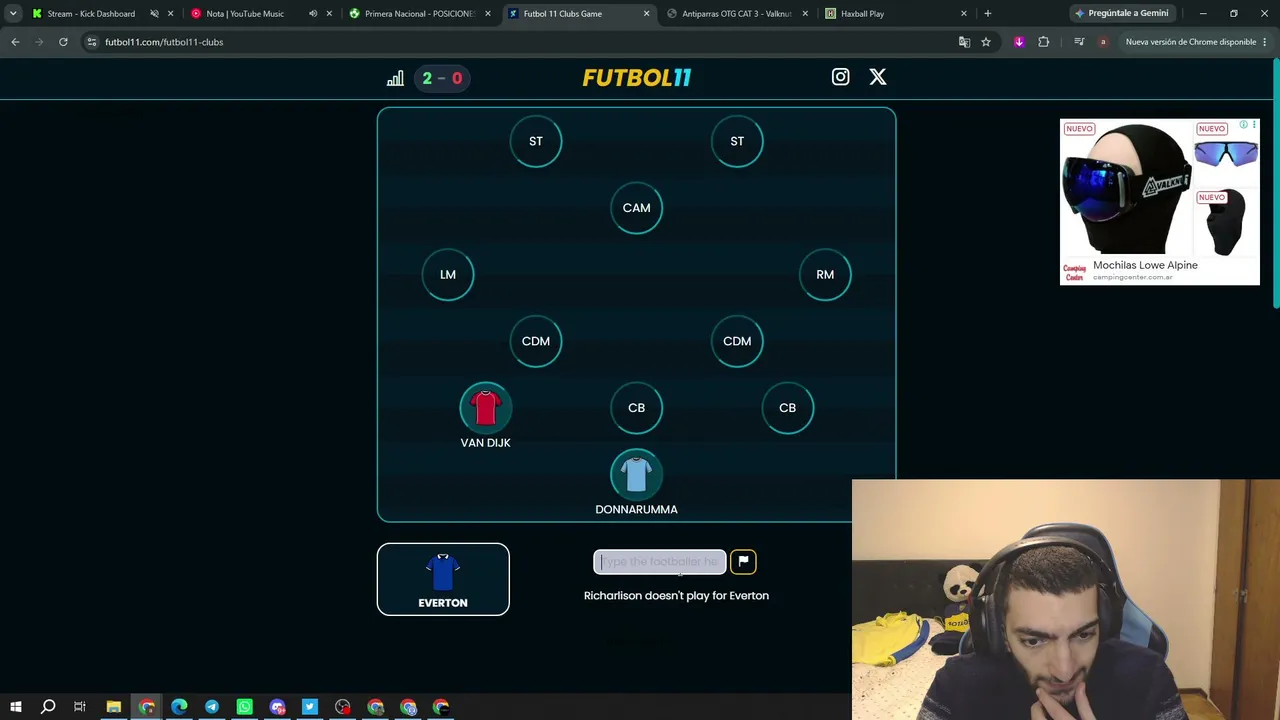Select the right CDM position slot
The width and height of the screenshot is (1280, 720).
[737, 341]
